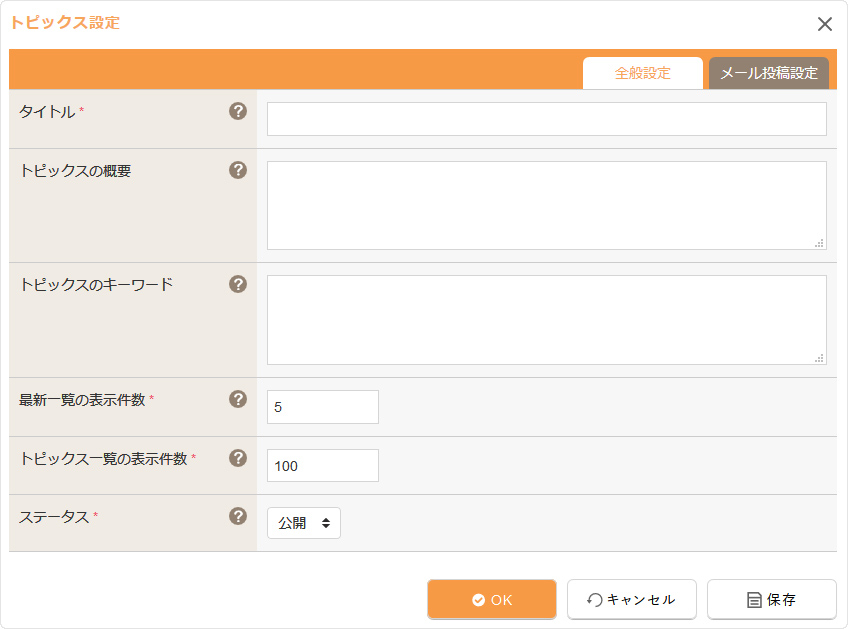Select the 全般設定 tab
Image resolution: width=848 pixels, height=629 pixels.
[x=642, y=73]
